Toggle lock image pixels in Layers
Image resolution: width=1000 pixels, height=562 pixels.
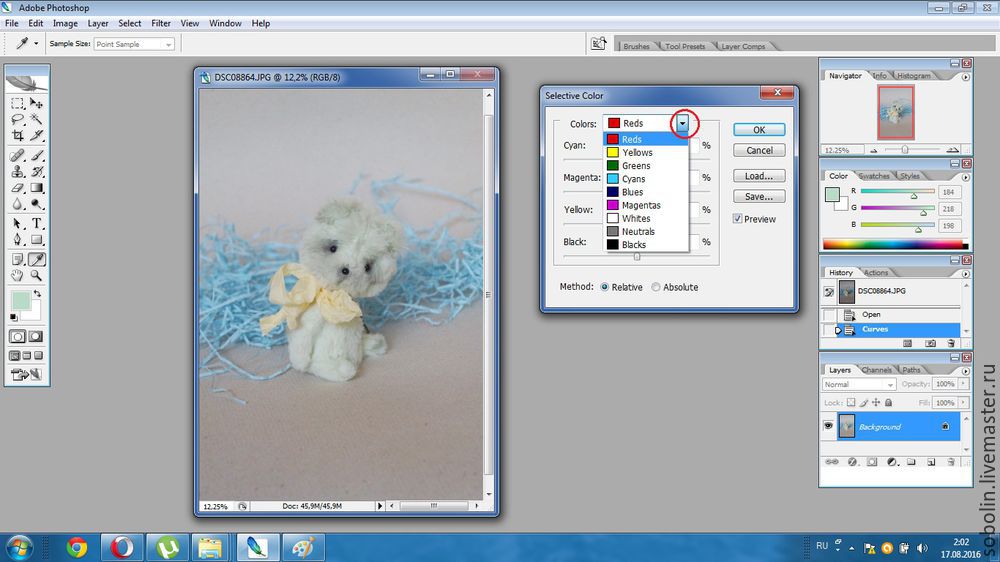864,403
